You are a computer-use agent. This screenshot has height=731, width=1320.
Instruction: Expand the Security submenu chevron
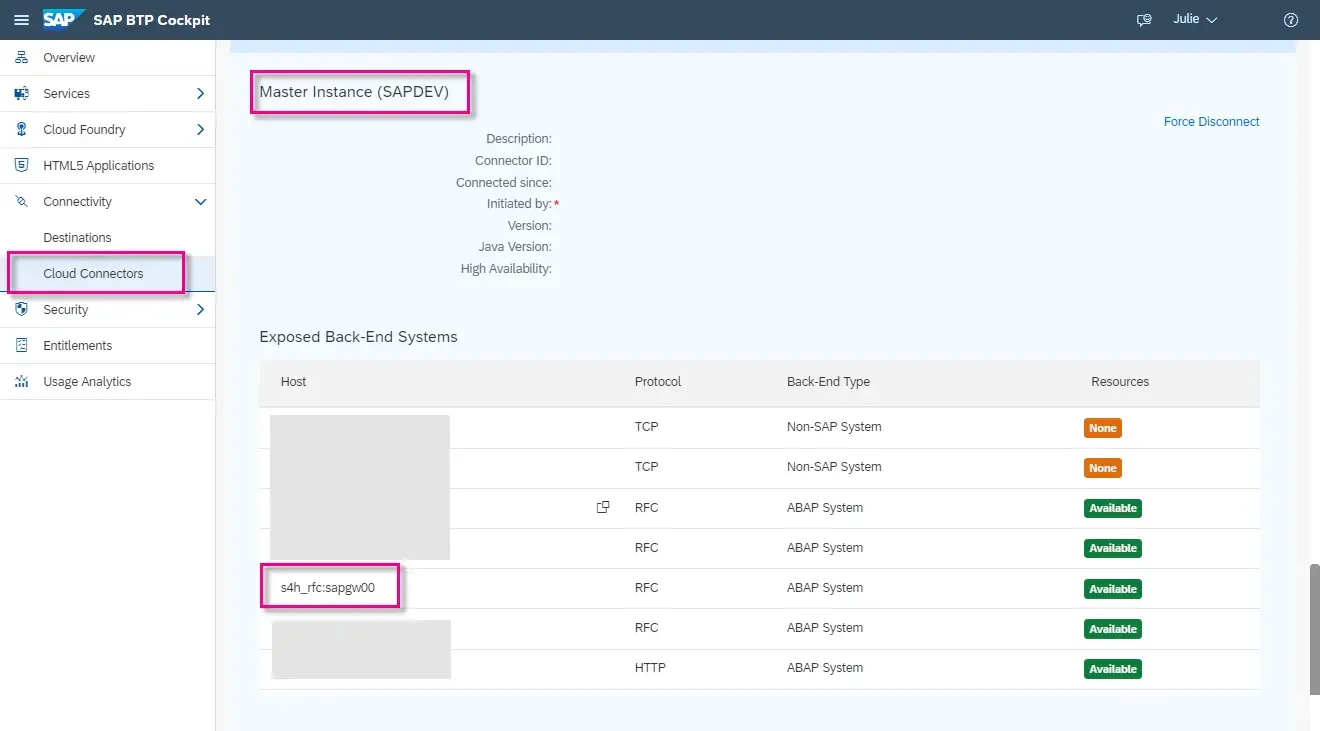click(x=200, y=310)
